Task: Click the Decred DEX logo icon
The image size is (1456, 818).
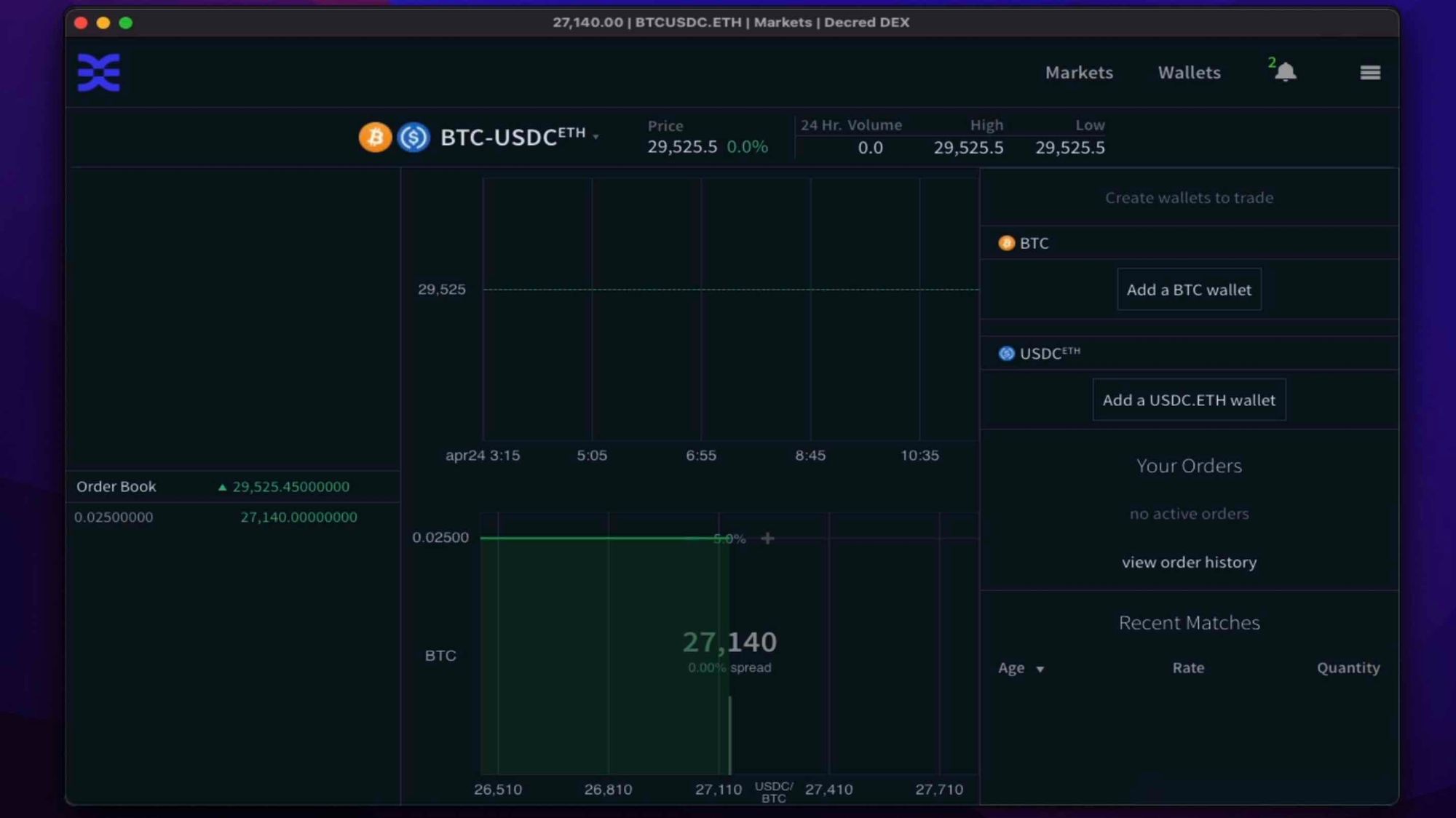Action: point(99,72)
